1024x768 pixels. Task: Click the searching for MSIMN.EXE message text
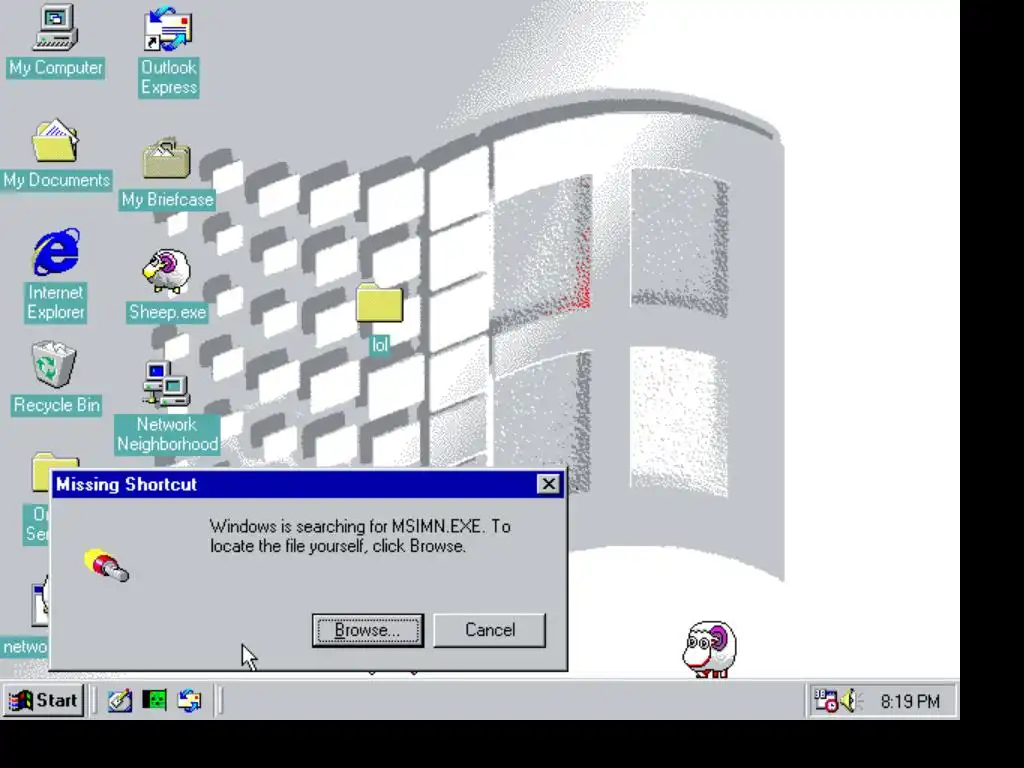coord(360,536)
